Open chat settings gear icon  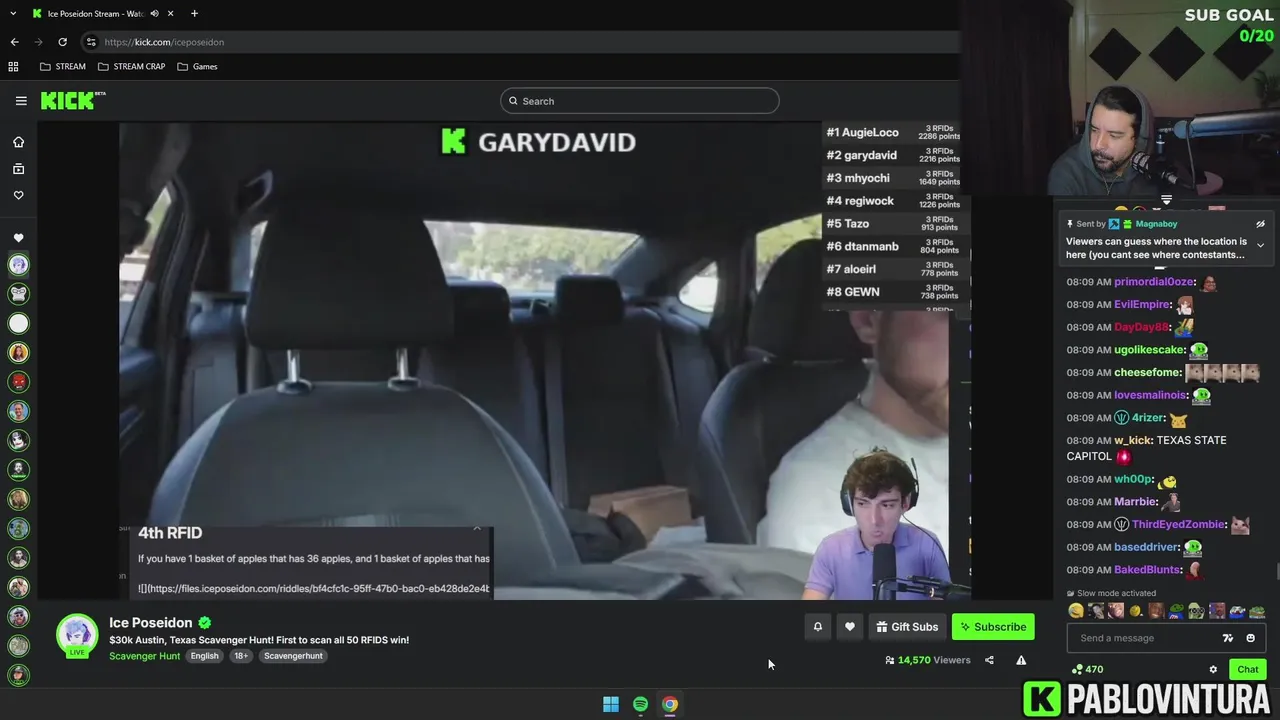click(1213, 670)
